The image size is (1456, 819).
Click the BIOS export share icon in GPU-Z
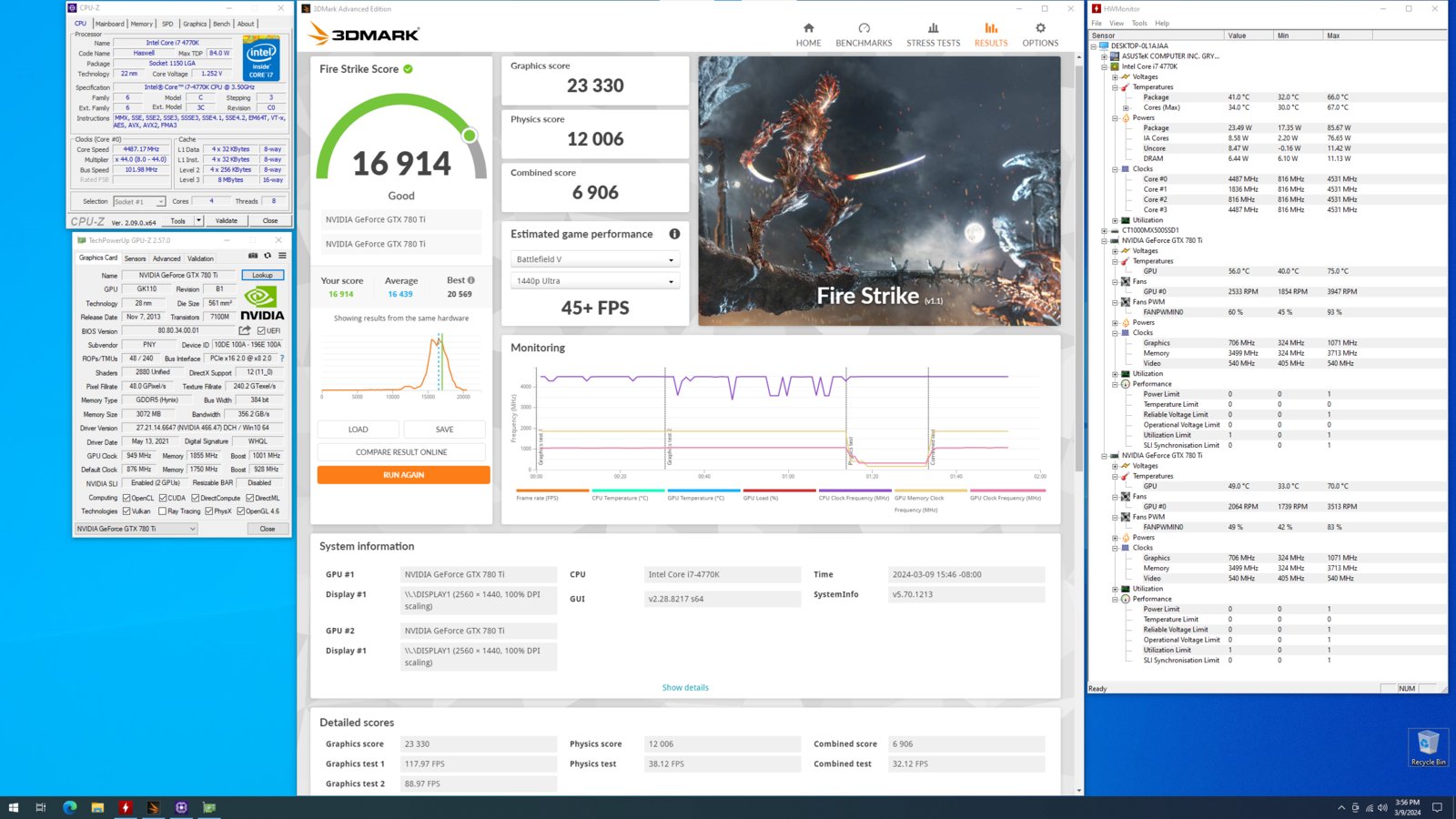(245, 330)
